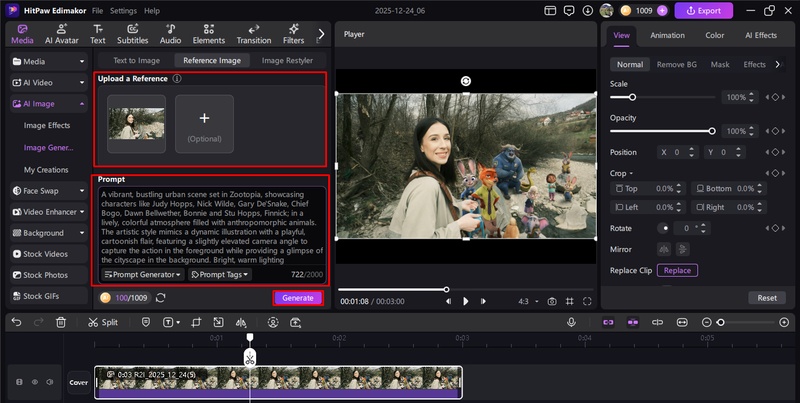The height and width of the screenshot is (403, 800).
Task: Toggle track visibility eye icon
Action: click(34, 382)
